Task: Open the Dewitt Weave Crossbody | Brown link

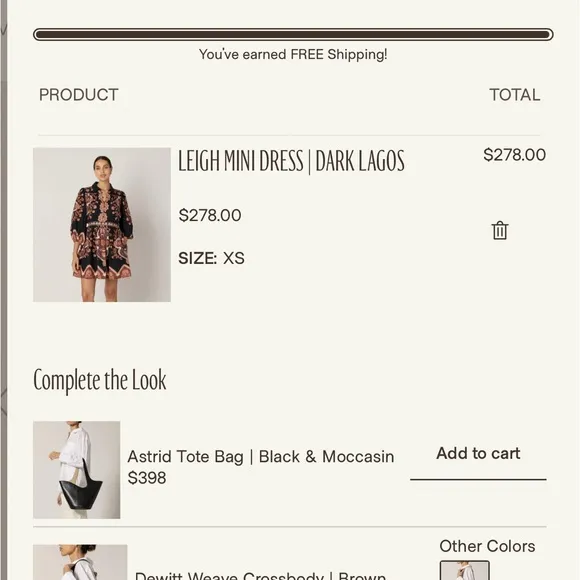Action: tap(260, 575)
